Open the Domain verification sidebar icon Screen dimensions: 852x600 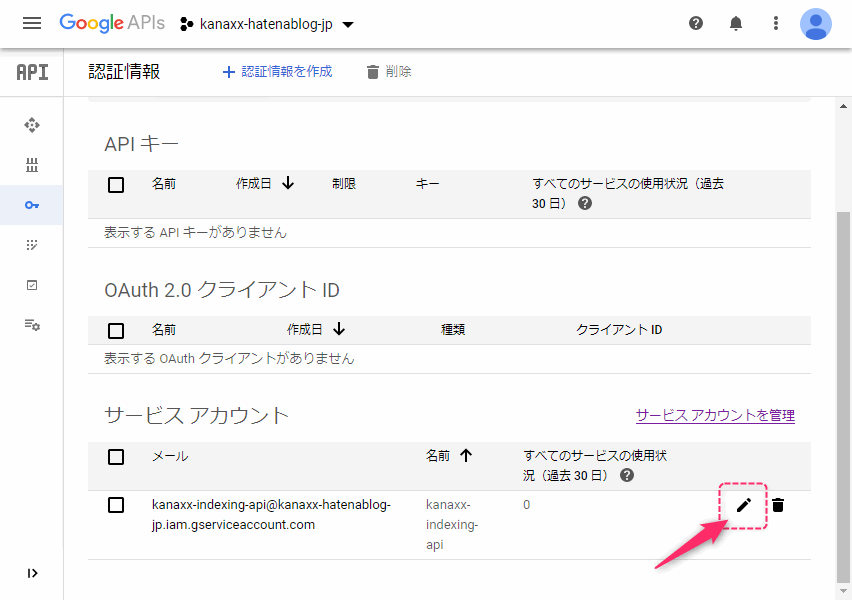coord(32,285)
